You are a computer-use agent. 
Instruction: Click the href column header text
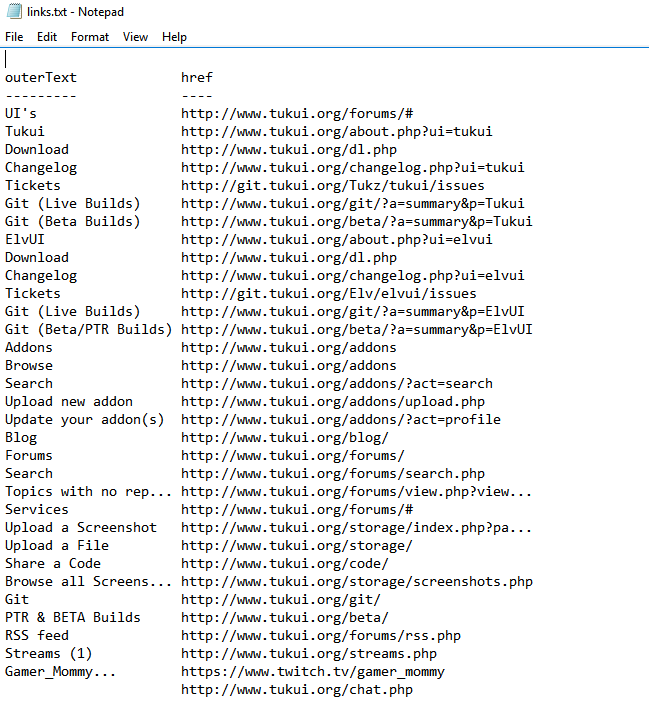[x=197, y=78]
